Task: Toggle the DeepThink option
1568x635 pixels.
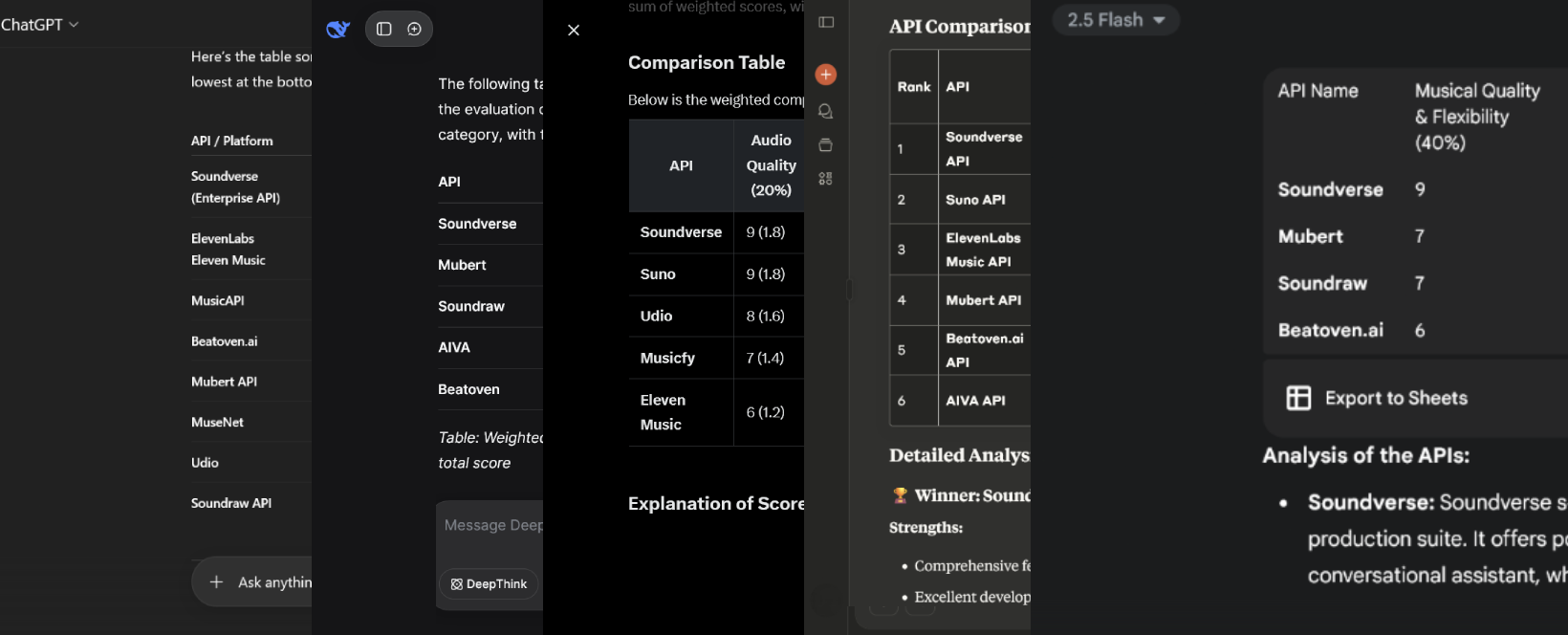Action: pos(489,584)
